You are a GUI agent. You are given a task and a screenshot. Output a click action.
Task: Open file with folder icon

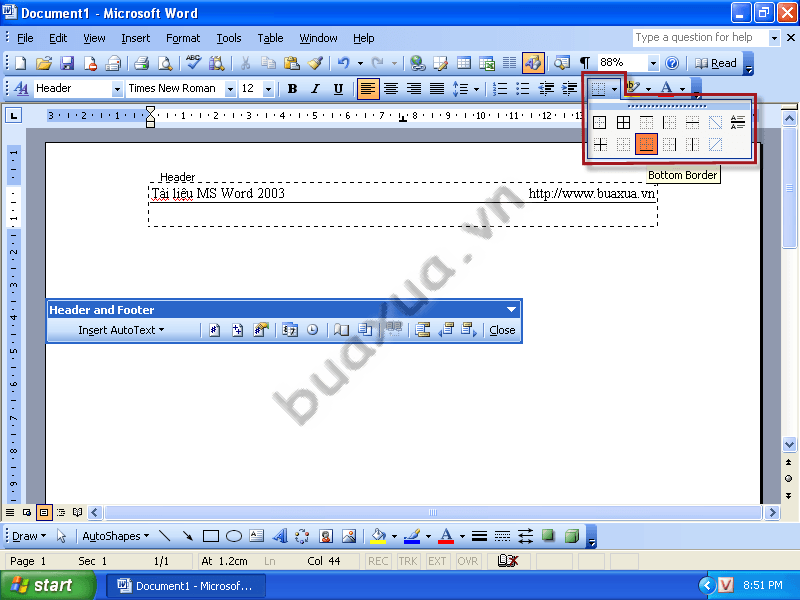click(x=44, y=63)
